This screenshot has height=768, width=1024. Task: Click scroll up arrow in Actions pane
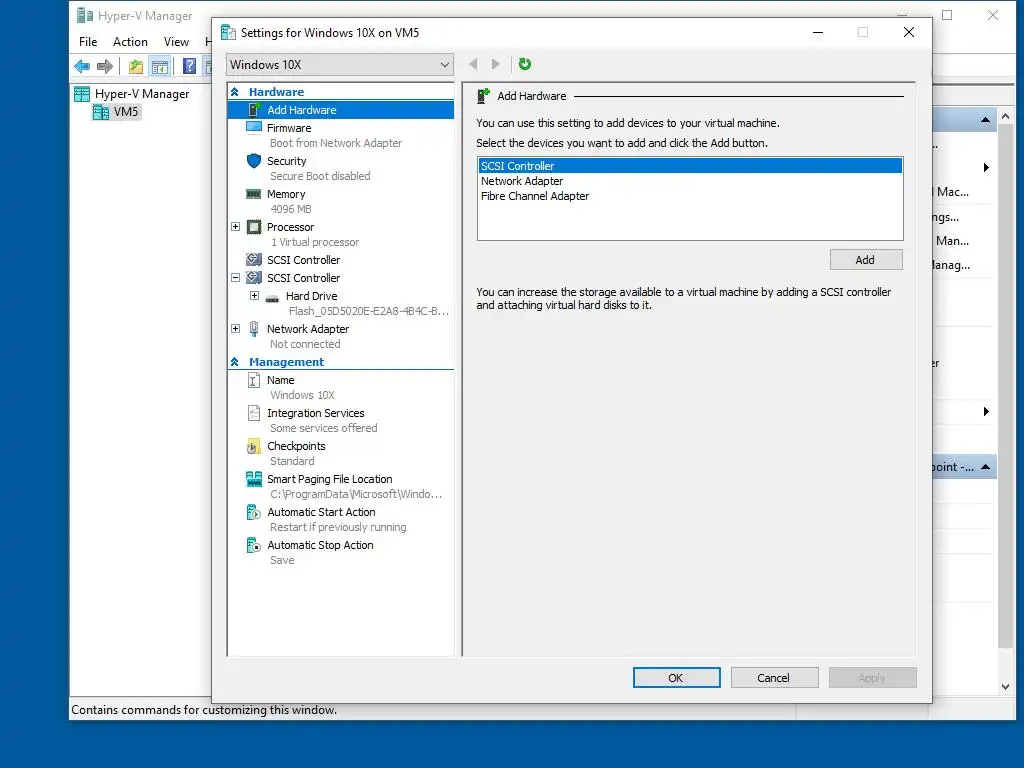tap(1006, 116)
